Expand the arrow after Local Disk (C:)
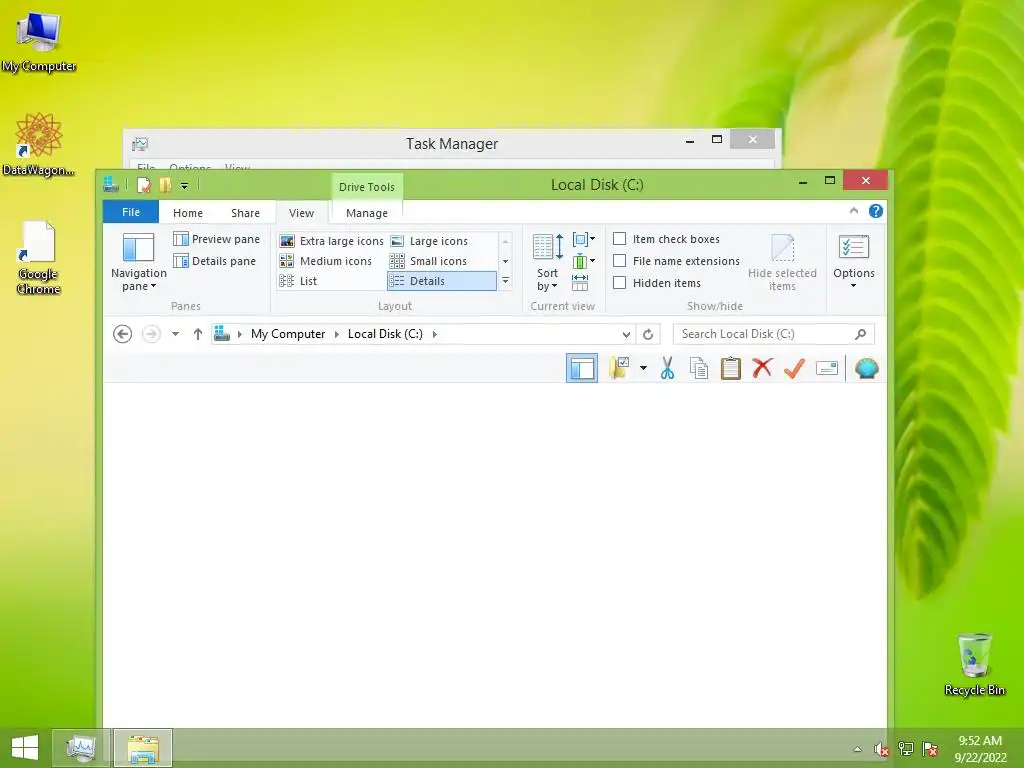 click(434, 334)
